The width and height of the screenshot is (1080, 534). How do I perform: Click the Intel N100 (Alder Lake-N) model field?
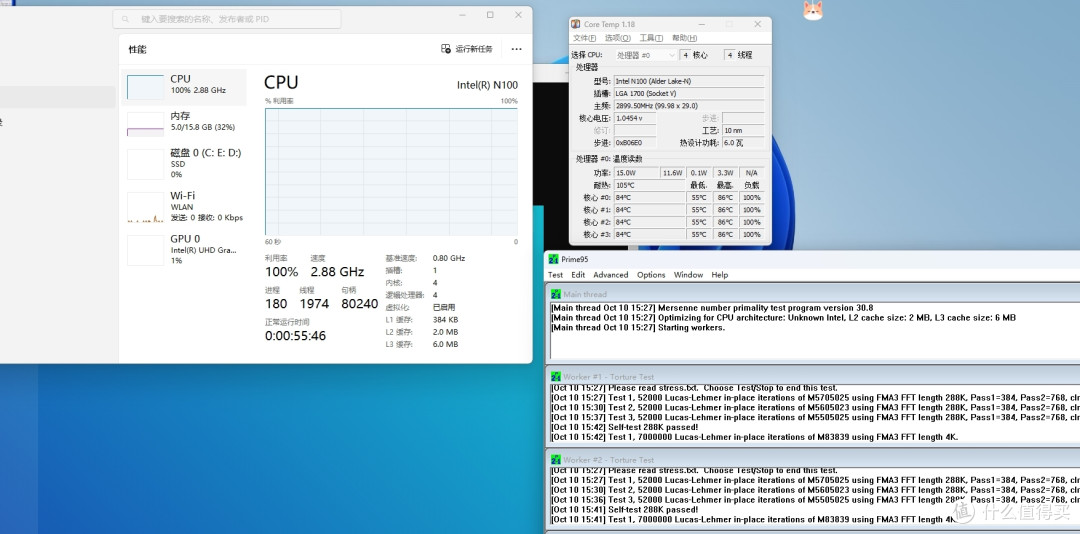689,81
